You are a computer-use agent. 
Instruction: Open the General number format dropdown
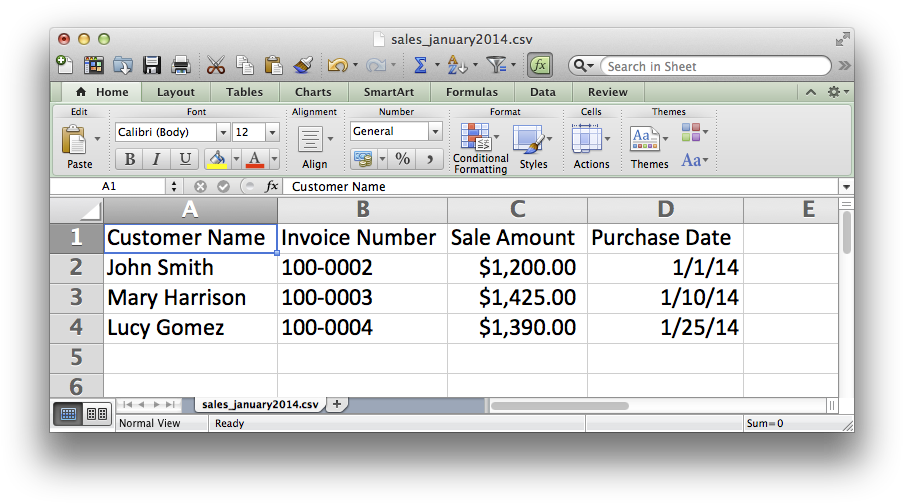[435, 131]
